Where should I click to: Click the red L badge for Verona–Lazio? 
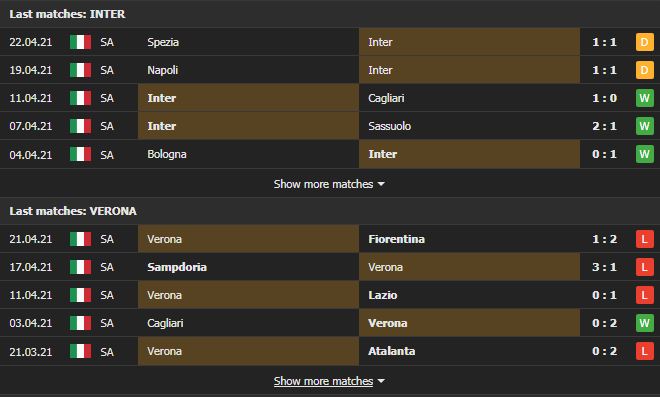[x=644, y=295]
